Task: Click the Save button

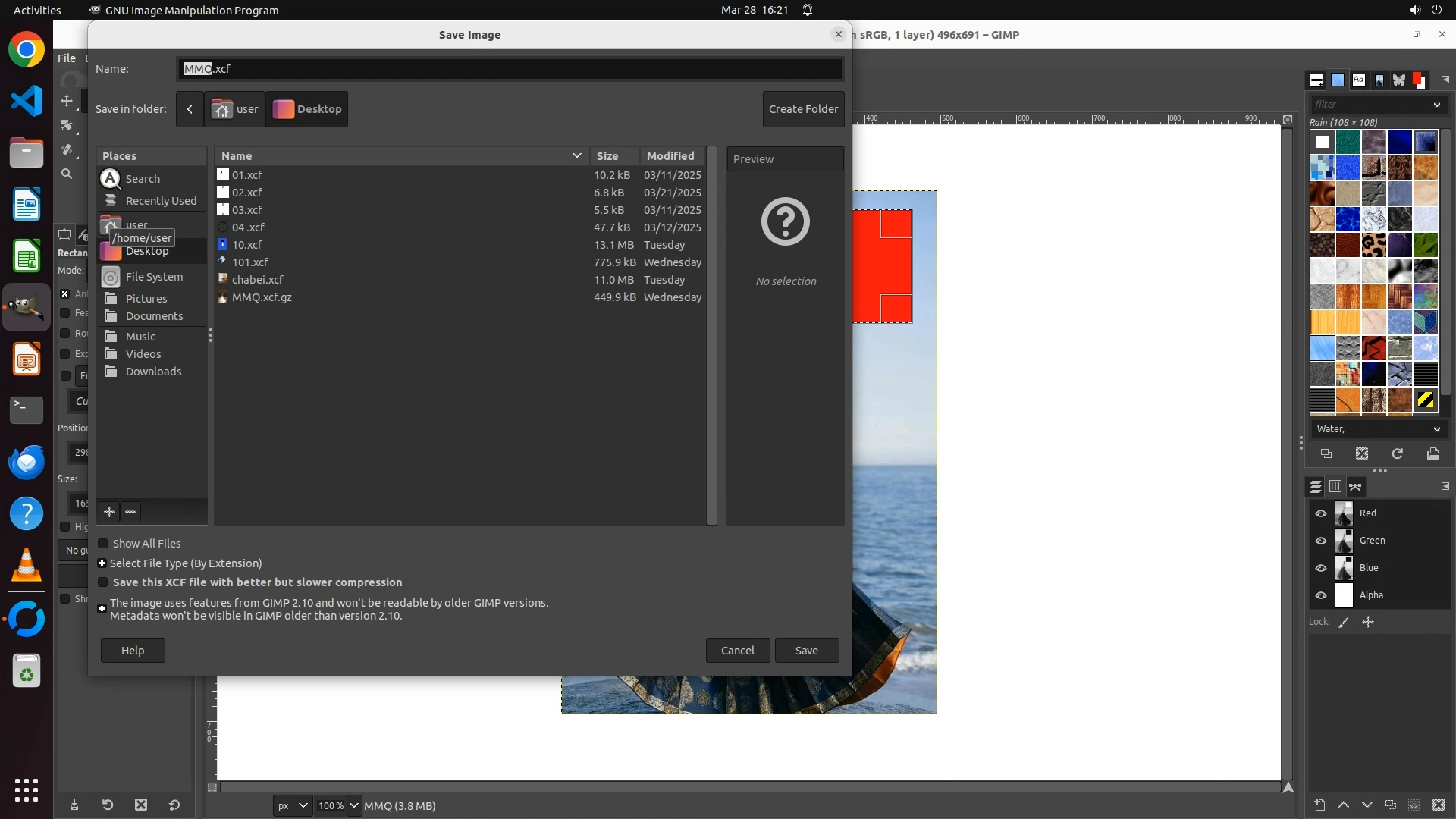Action: 806,651
